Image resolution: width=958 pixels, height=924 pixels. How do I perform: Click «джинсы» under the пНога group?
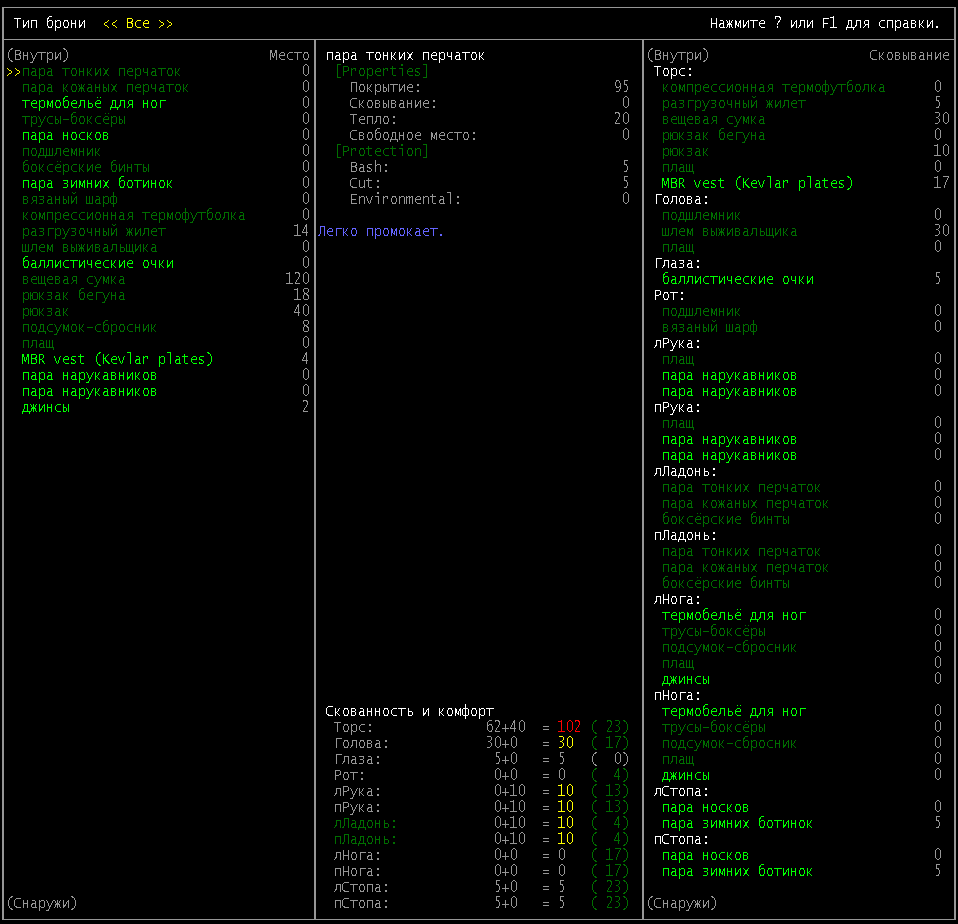(x=686, y=775)
